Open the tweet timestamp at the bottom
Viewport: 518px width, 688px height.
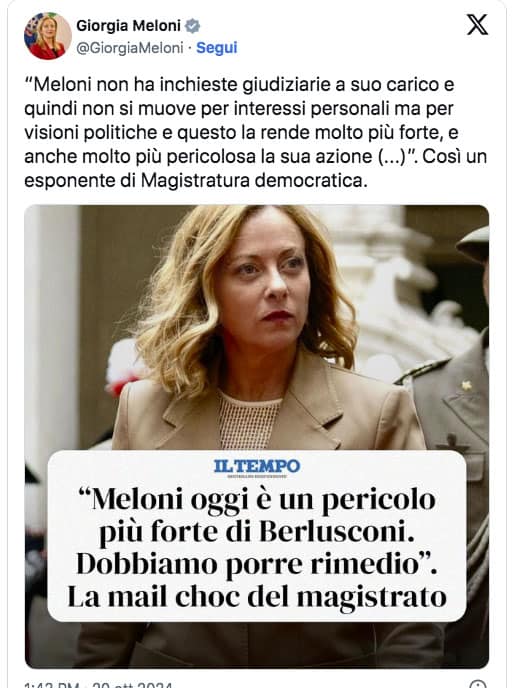tap(98, 685)
